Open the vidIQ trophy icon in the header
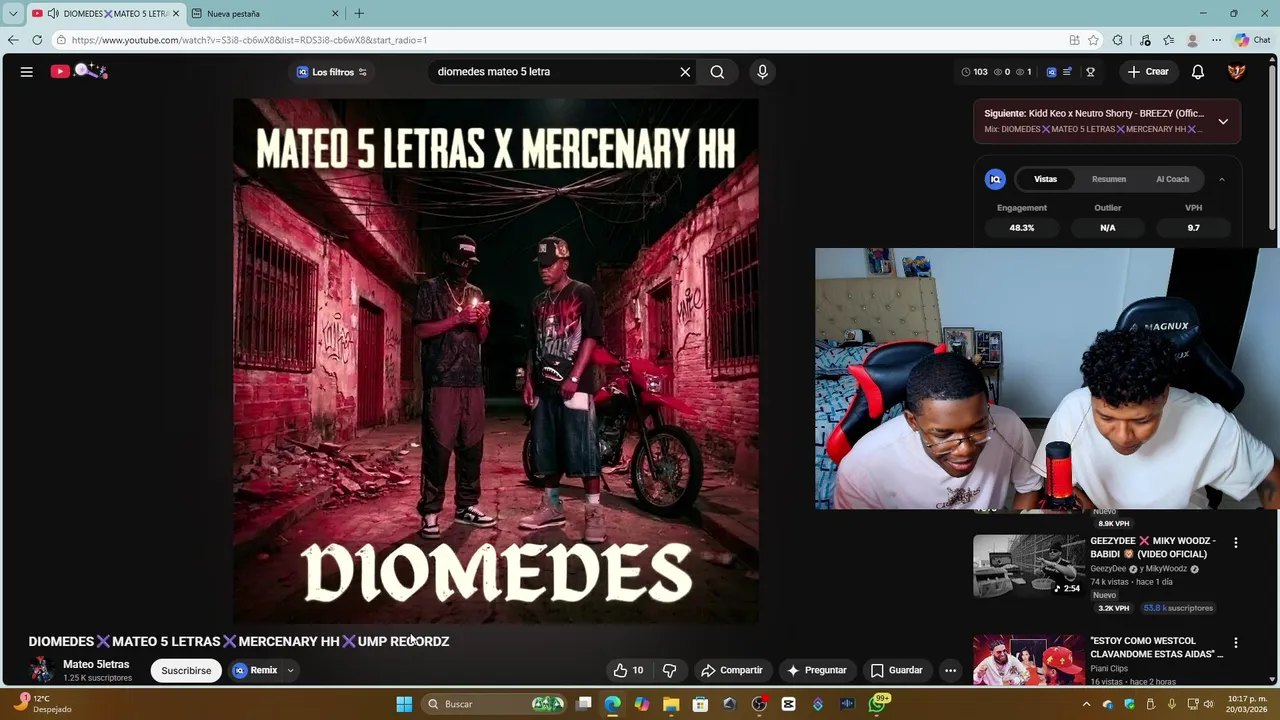 (x=1090, y=72)
